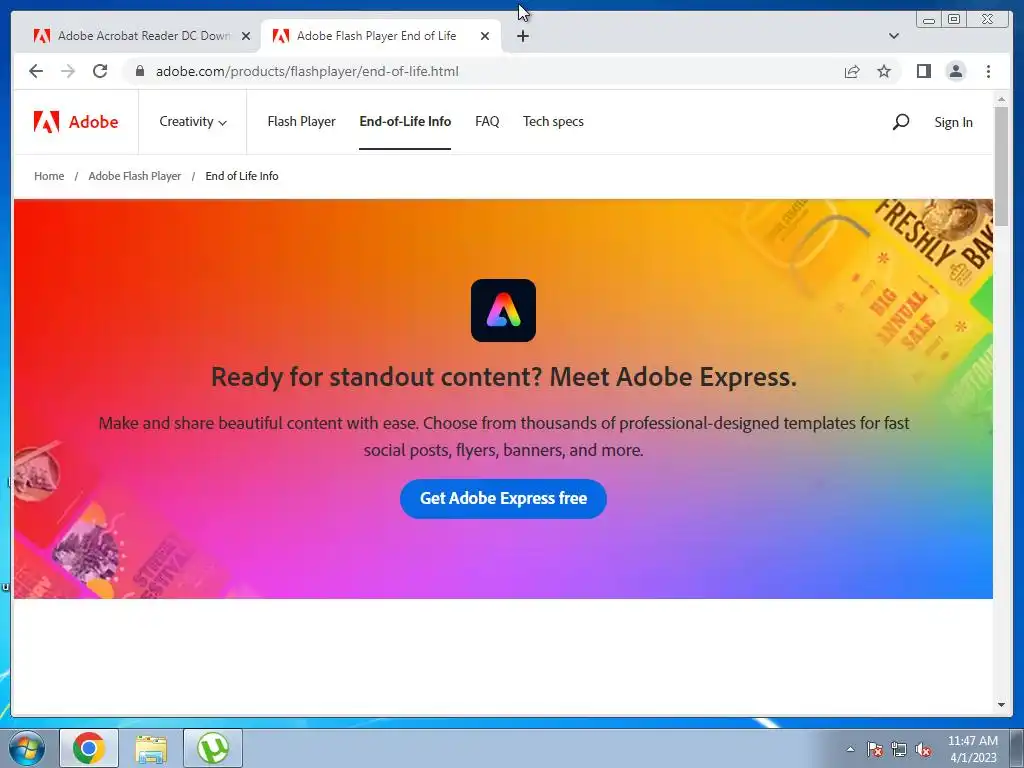1024x768 pixels.
Task: Open Adobe site search magnifier
Action: pos(901,121)
